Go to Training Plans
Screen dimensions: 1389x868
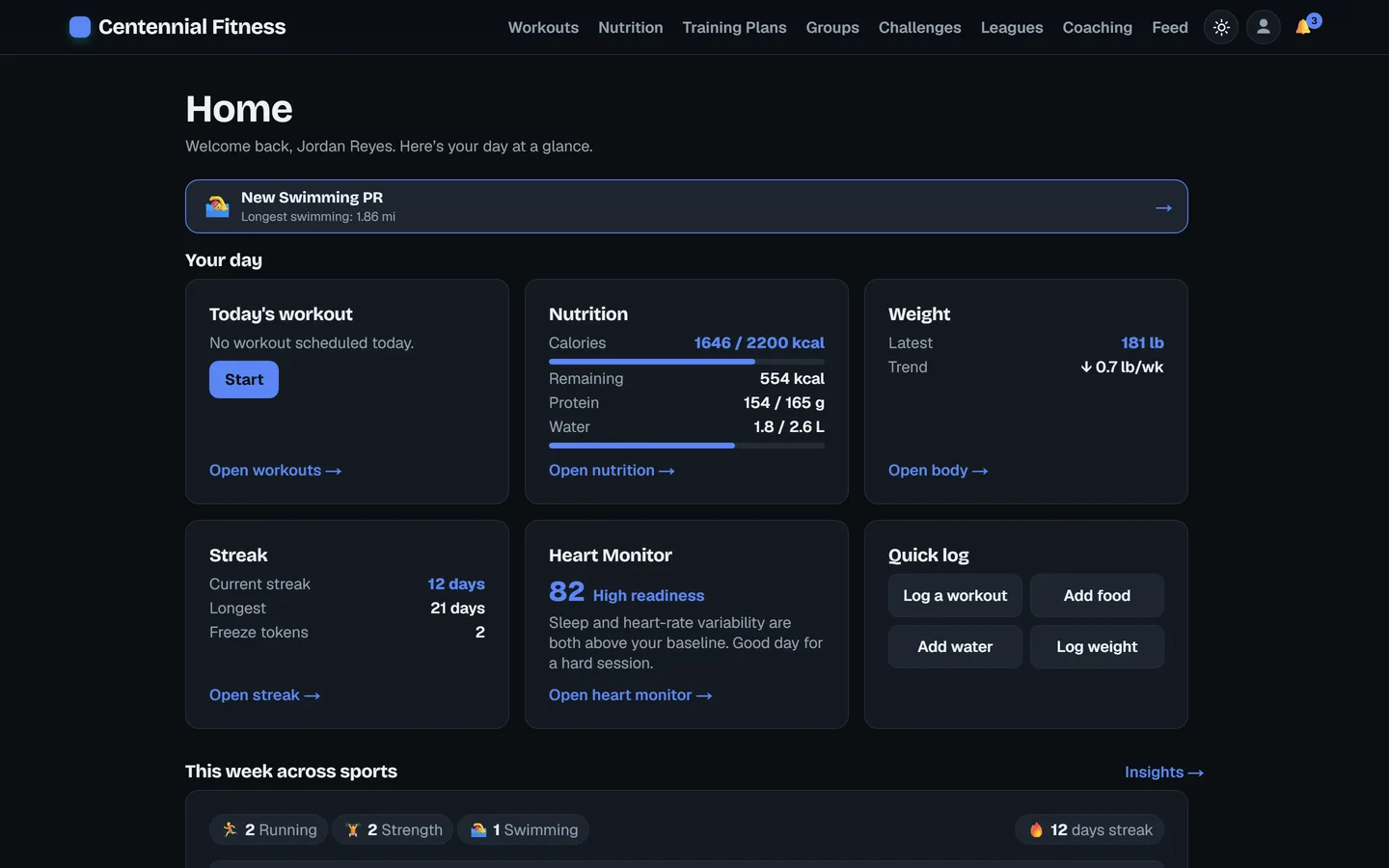734,27
